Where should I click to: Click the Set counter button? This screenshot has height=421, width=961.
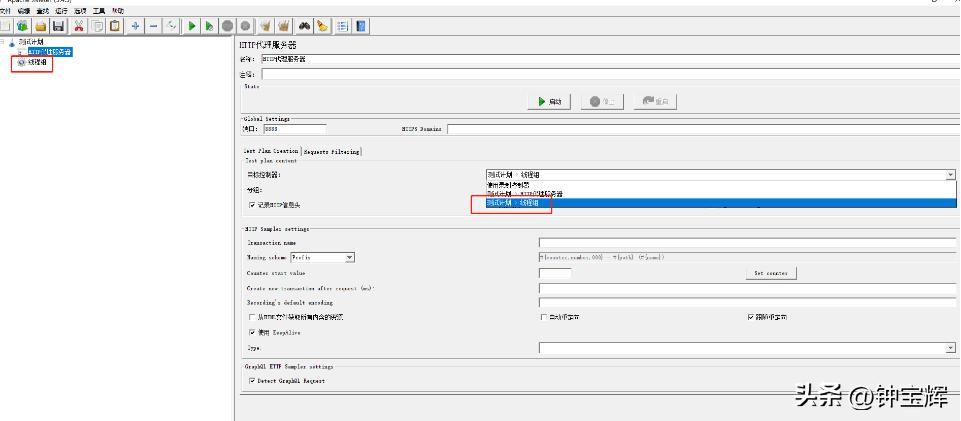[x=771, y=273]
